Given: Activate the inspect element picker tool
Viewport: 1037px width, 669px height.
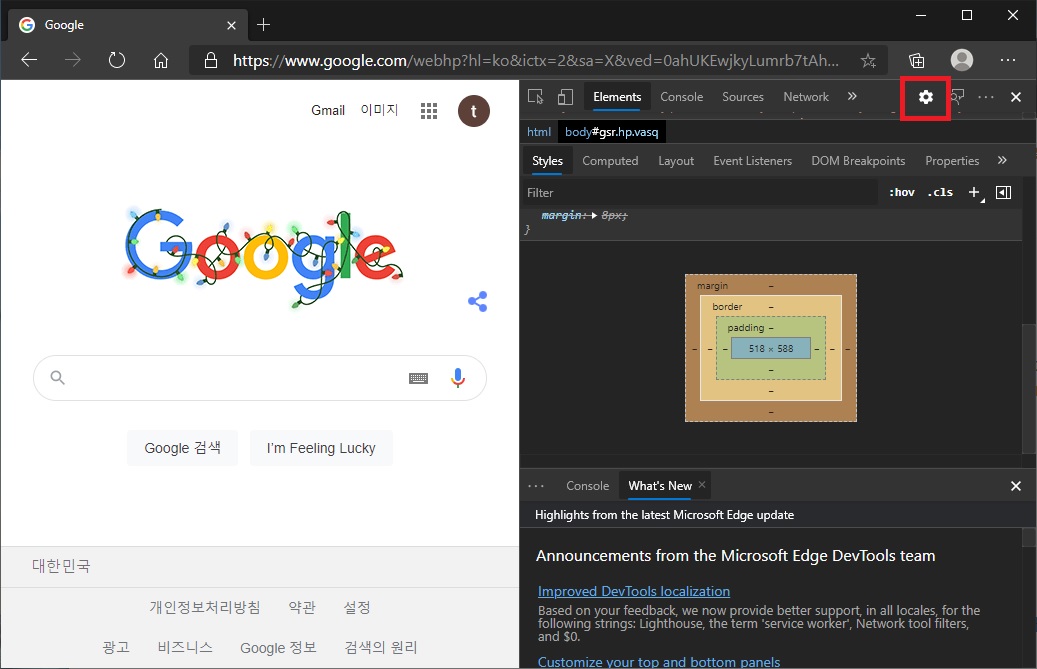Looking at the screenshot, I should [x=536, y=97].
